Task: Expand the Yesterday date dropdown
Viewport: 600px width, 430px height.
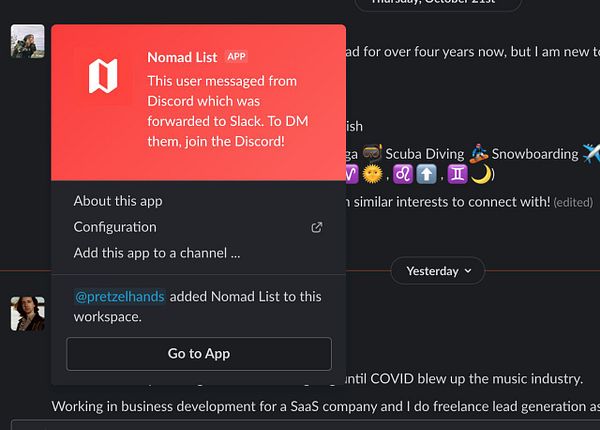Action: pyautogui.click(x=438, y=271)
